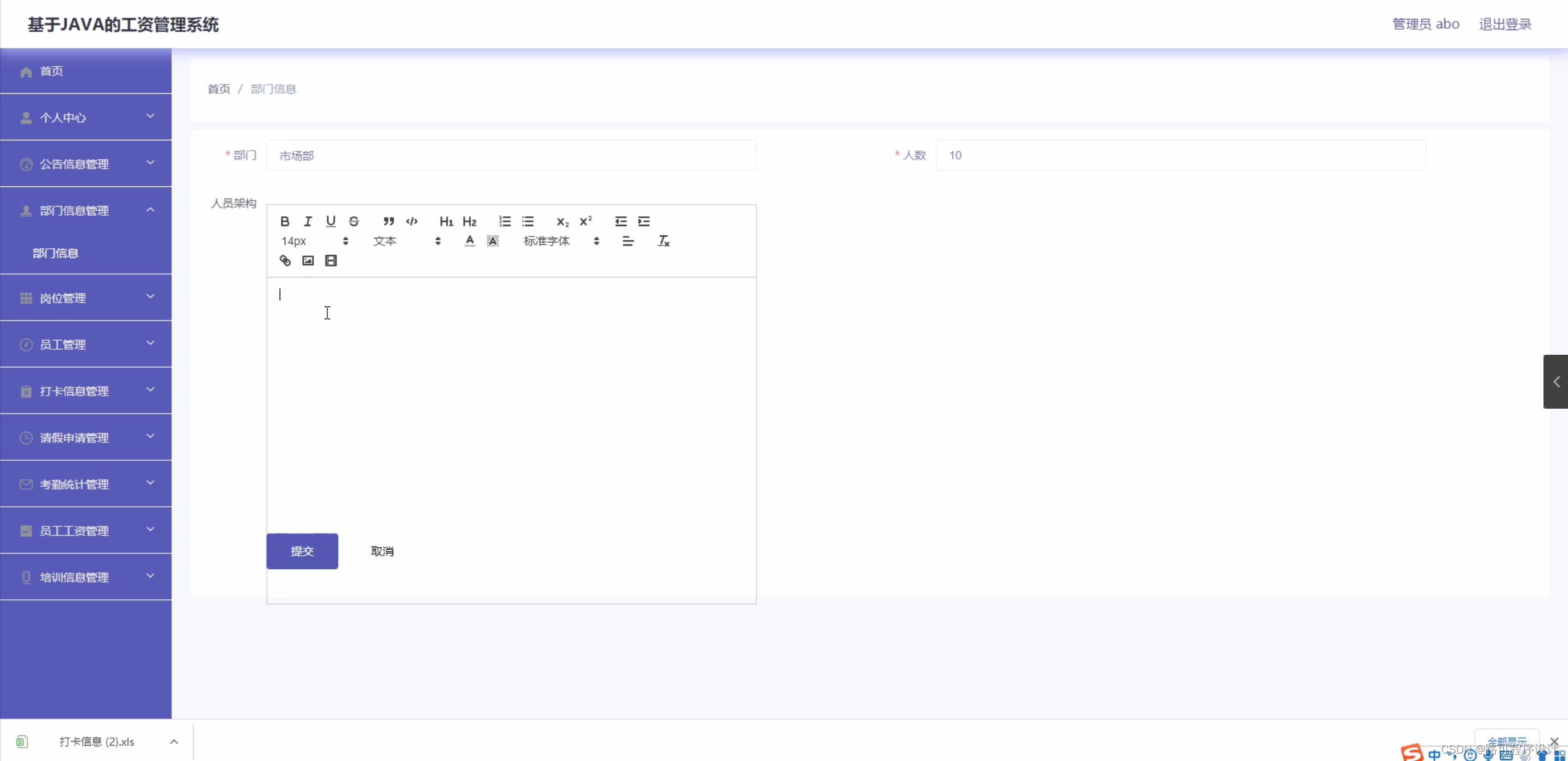Image resolution: width=1568 pixels, height=761 pixels.
Task: Apply strikethrough formatting
Action: pyautogui.click(x=354, y=221)
